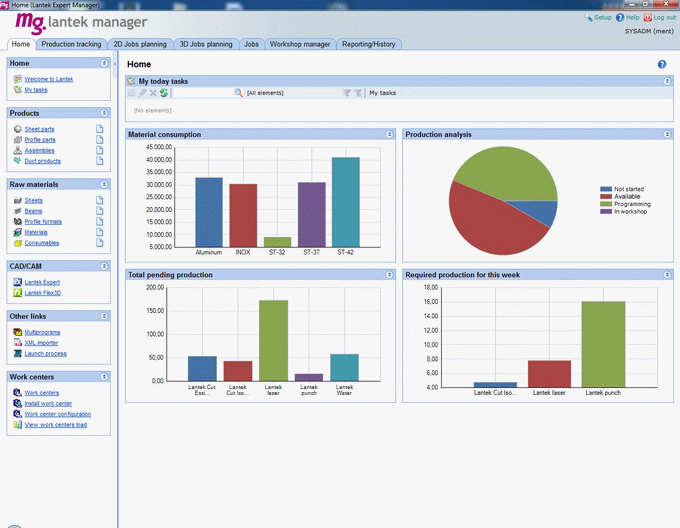This screenshot has width=680, height=528.
Task: Click the green Programming legend swatch
Action: pos(605,203)
